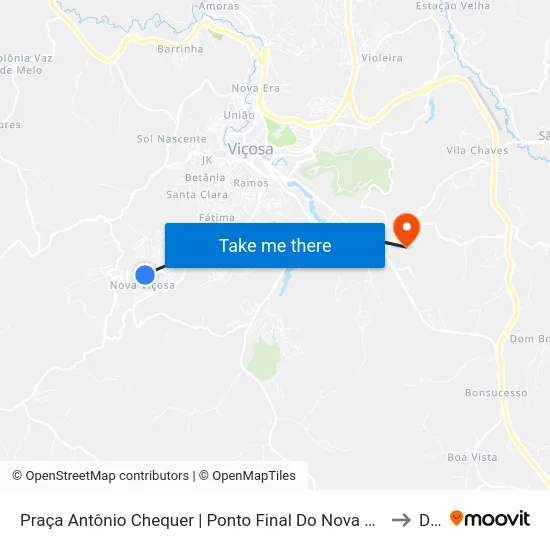
Task: Click the Nova Viçosa neighborhood label
Action: click(x=142, y=286)
